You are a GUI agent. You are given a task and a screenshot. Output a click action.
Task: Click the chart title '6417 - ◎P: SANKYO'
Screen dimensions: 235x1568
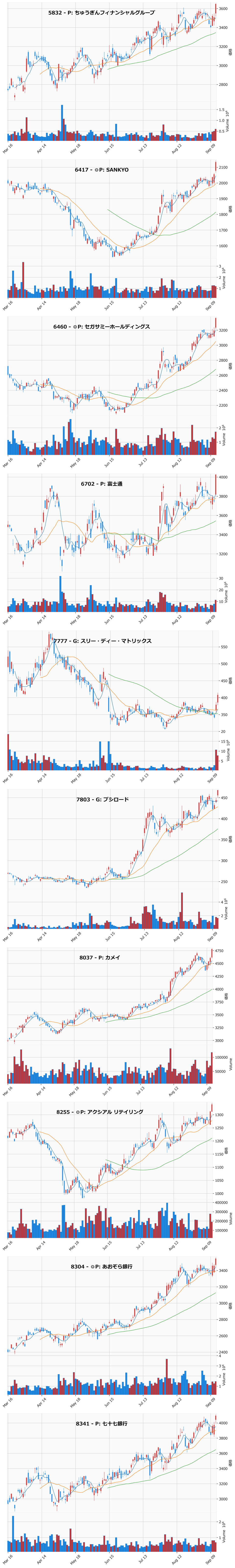[x=102, y=170]
